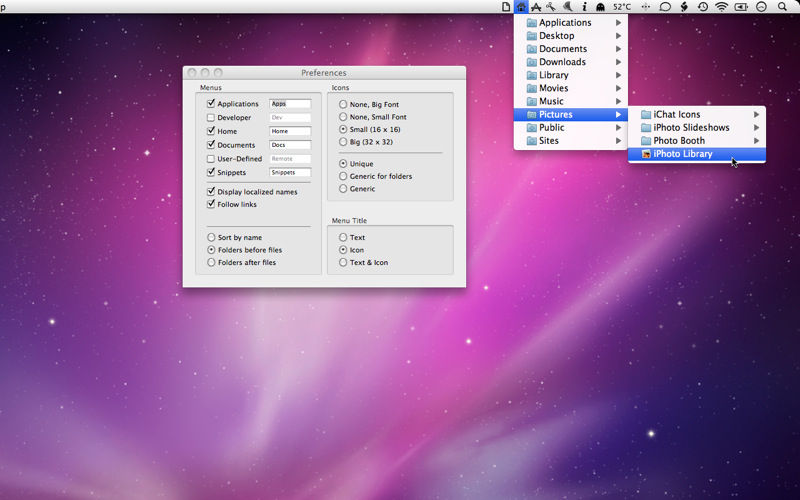Click the Home house icon in menu bar
The image size is (800, 500).
(x=521, y=7)
